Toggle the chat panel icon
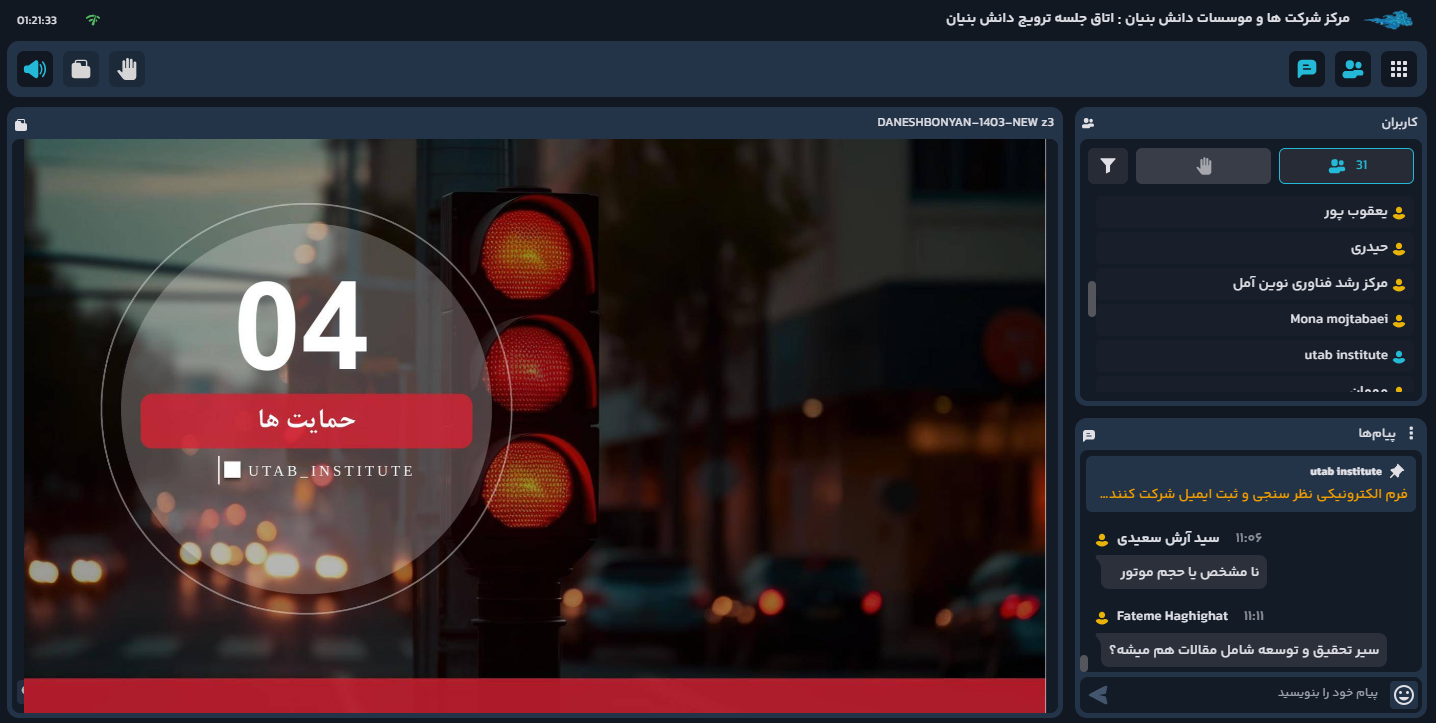Image resolution: width=1436 pixels, height=723 pixels. pos(1306,69)
